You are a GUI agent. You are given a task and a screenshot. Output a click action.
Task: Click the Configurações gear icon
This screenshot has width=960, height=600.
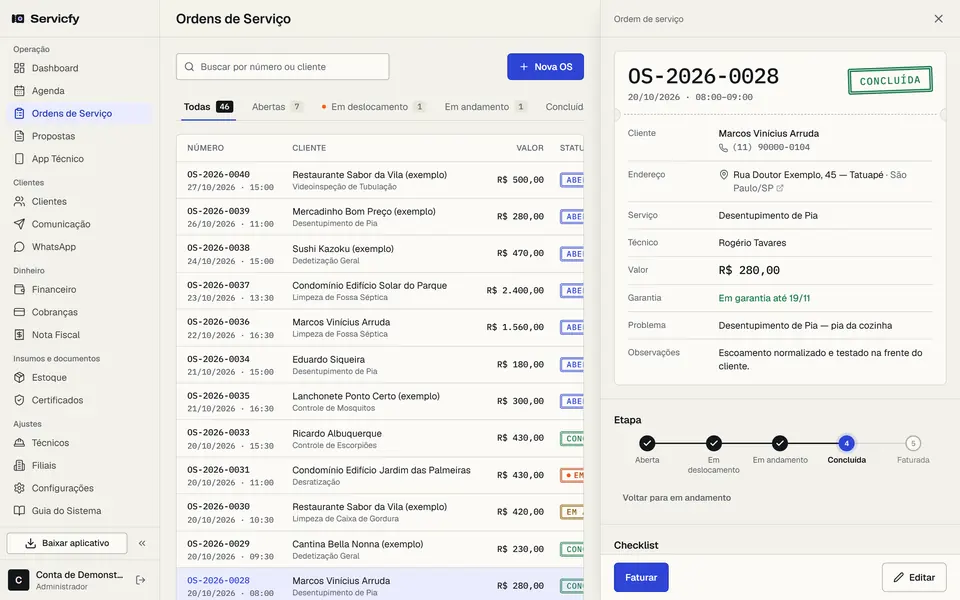point(20,488)
